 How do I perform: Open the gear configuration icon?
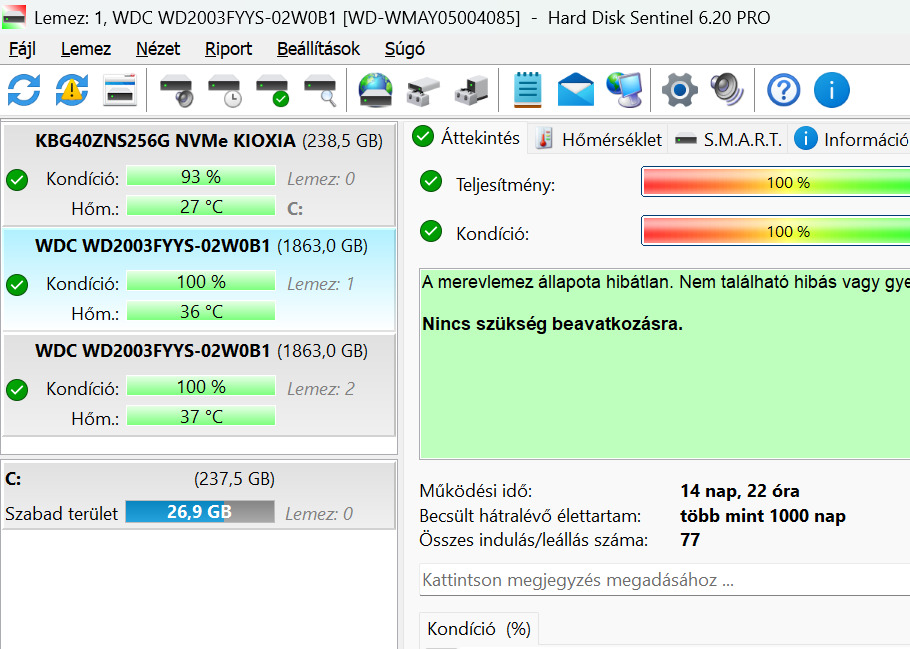(x=680, y=90)
